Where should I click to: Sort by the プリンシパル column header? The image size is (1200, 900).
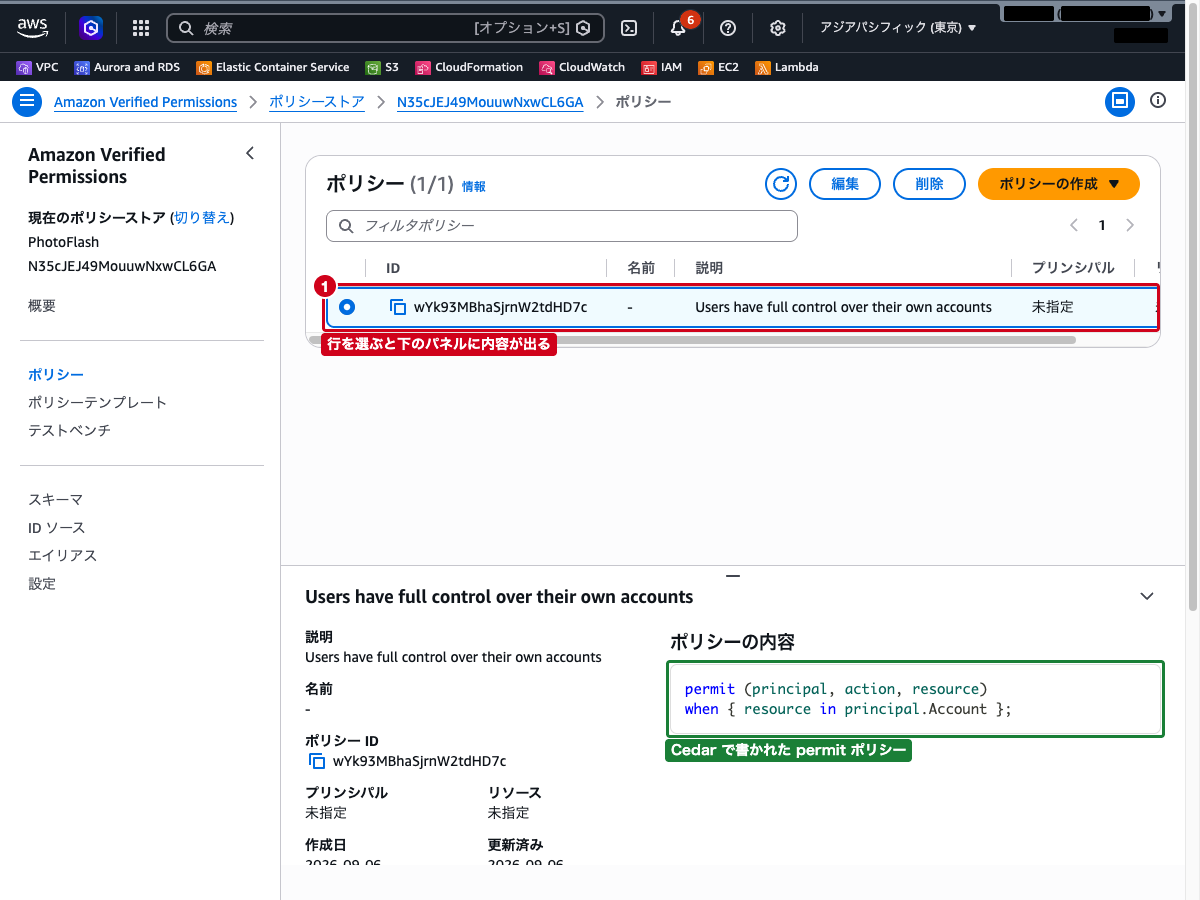[1073, 268]
